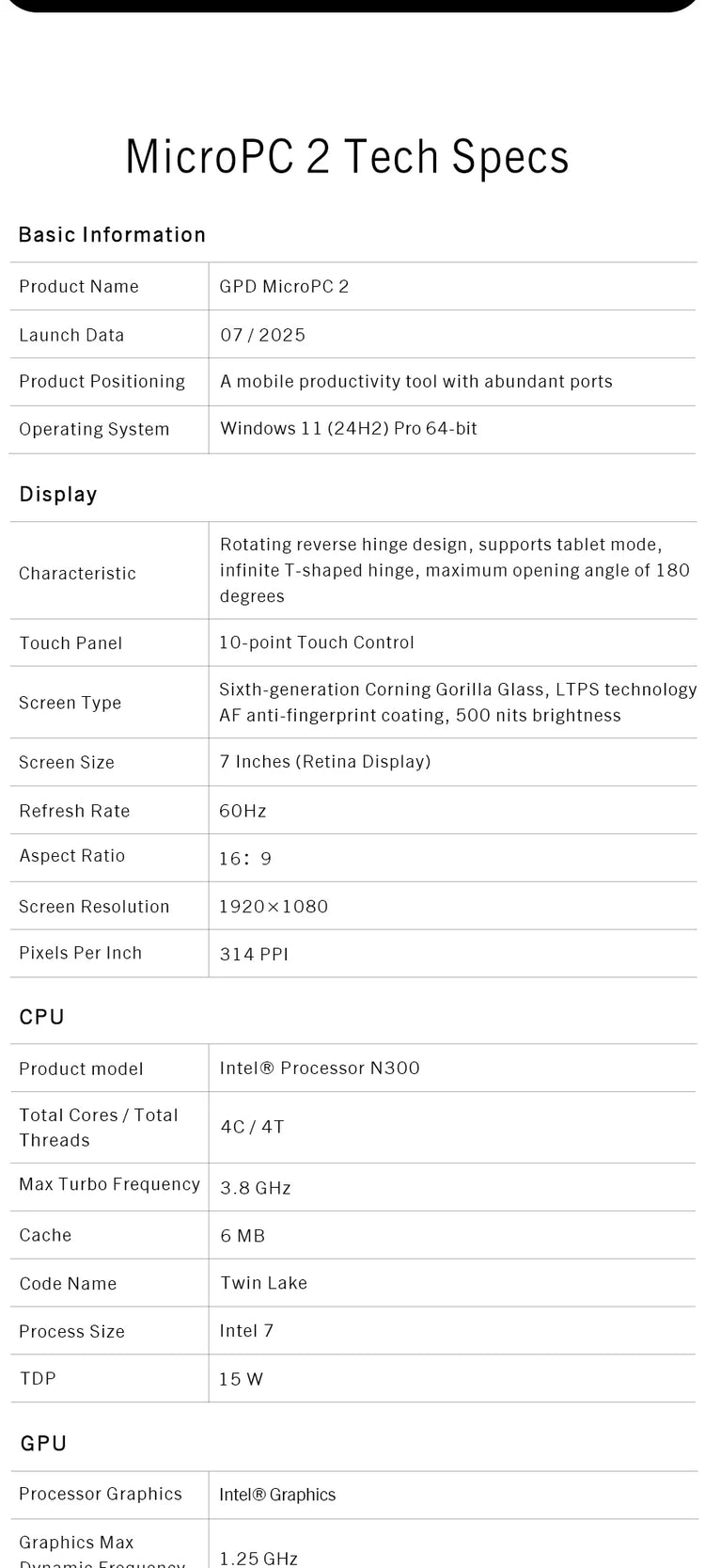Click the Twin Lake code name value
Screen dimensions: 705x1568
pos(263,1283)
